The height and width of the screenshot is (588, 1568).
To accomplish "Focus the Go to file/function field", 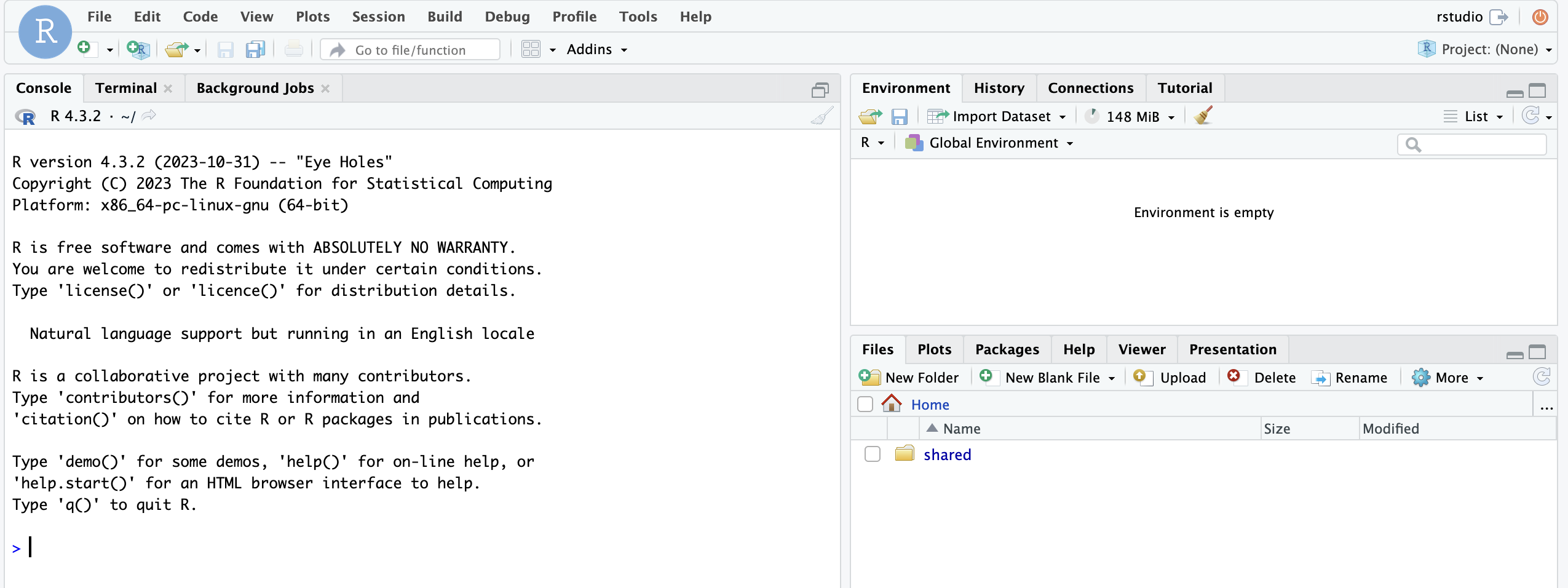I will [x=410, y=50].
